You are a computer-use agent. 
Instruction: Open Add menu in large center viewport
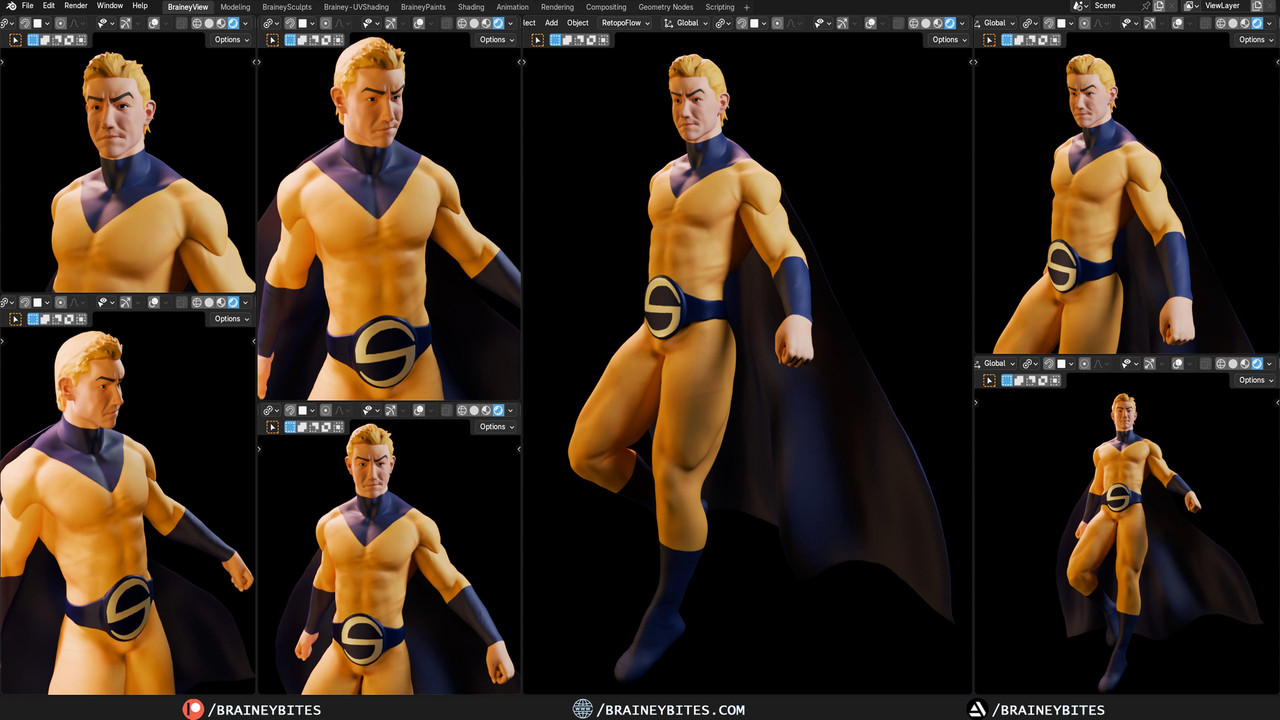pyautogui.click(x=551, y=23)
